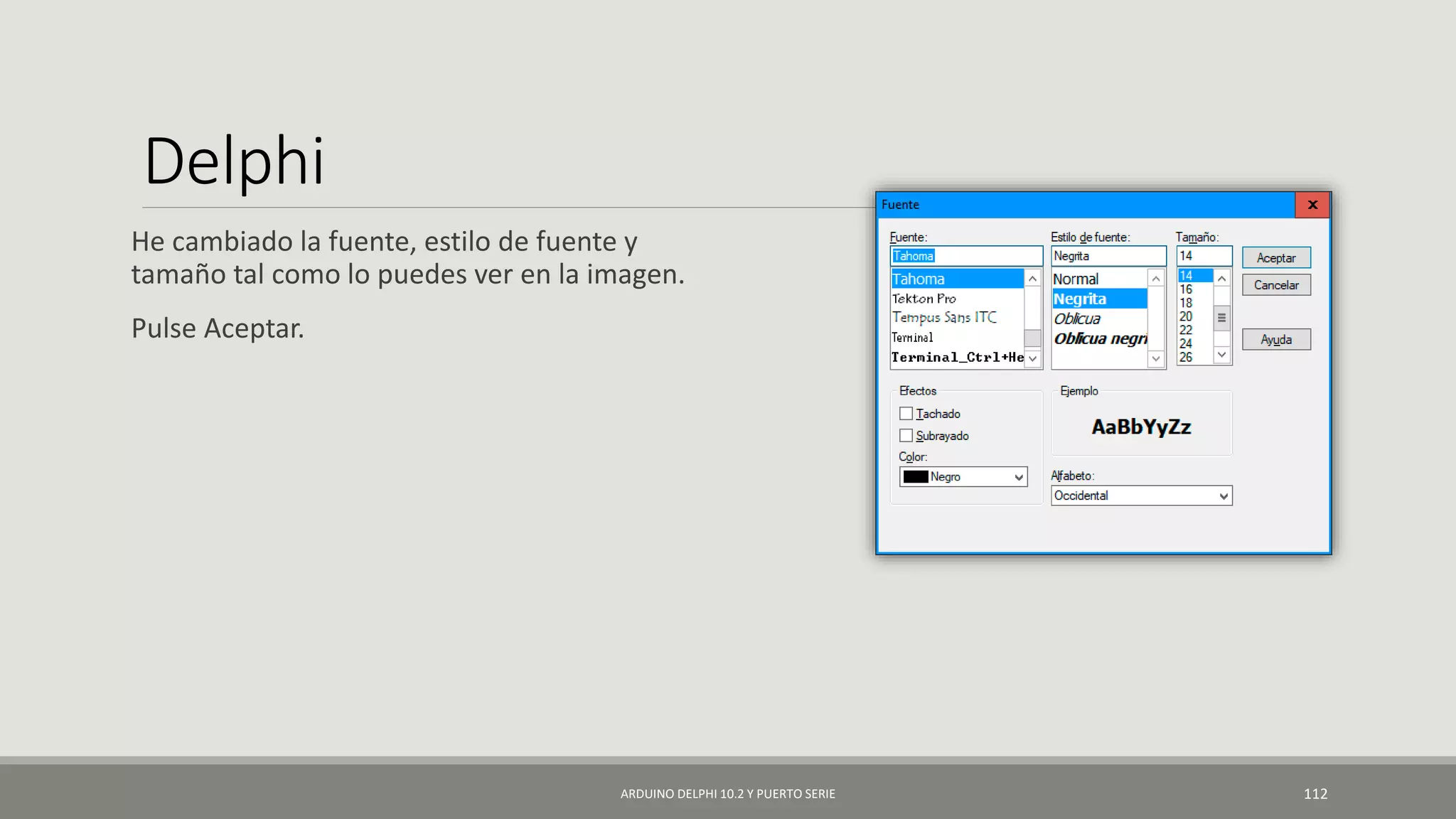Select Tahoma in the font list

click(x=957, y=279)
